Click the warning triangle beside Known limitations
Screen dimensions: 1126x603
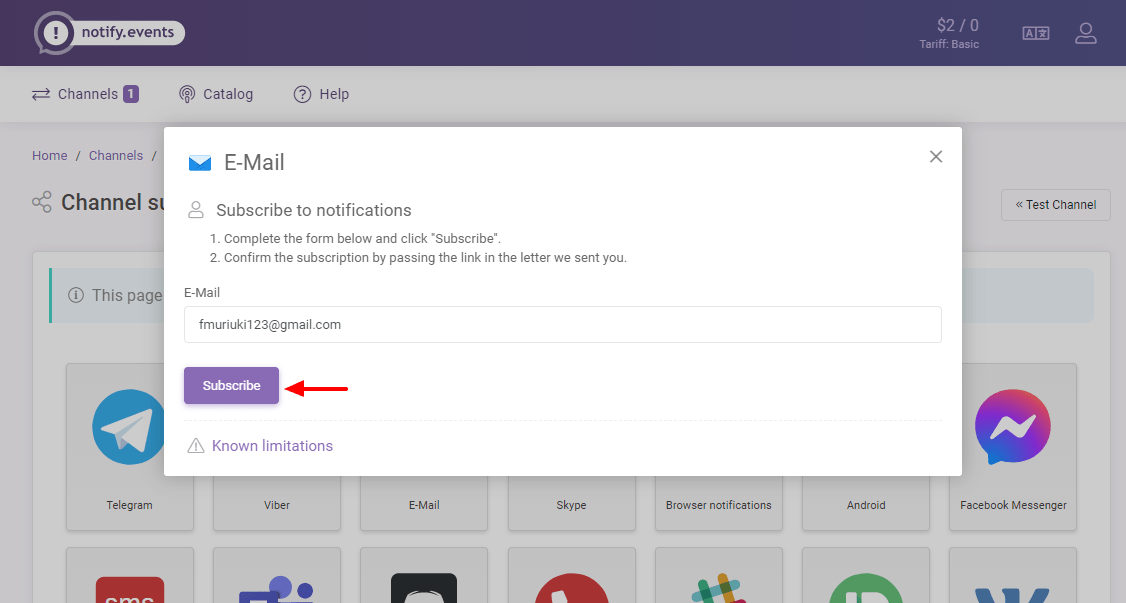pyautogui.click(x=195, y=446)
